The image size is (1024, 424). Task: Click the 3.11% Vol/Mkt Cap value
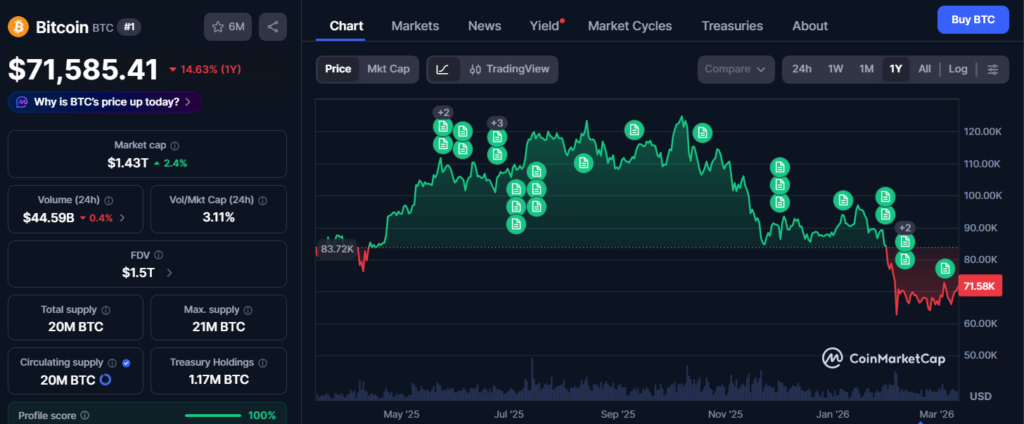coord(219,217)
